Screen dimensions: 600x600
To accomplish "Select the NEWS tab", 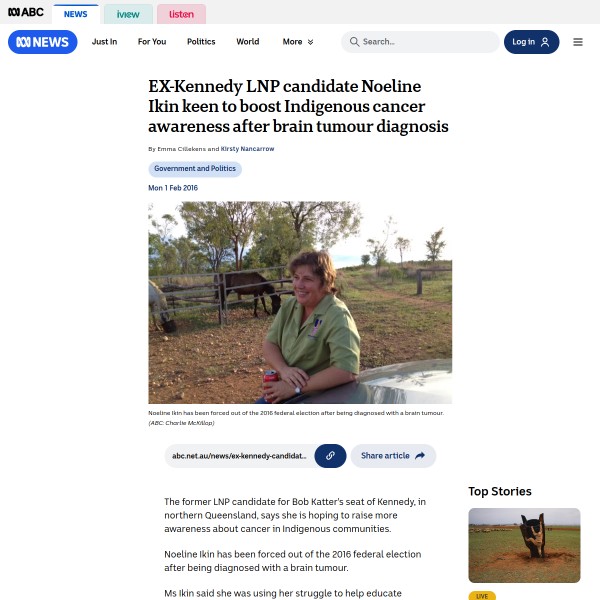I will (x=75, y=14).
